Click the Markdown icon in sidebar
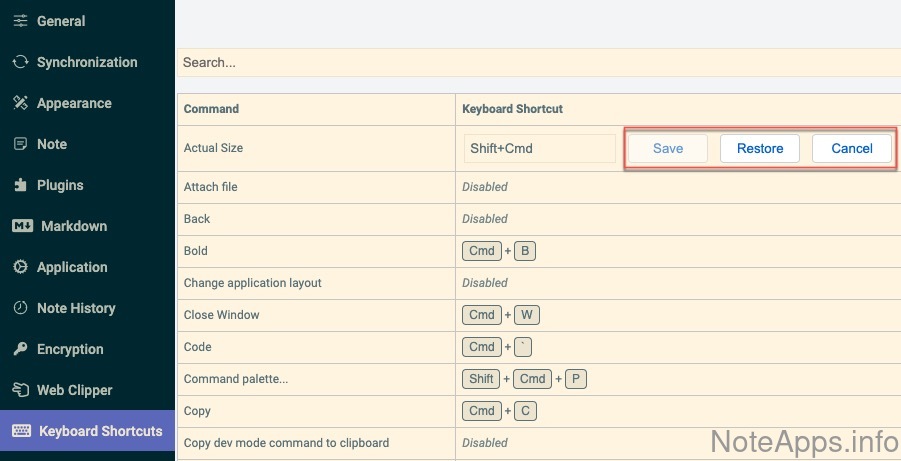 (22, 226)
